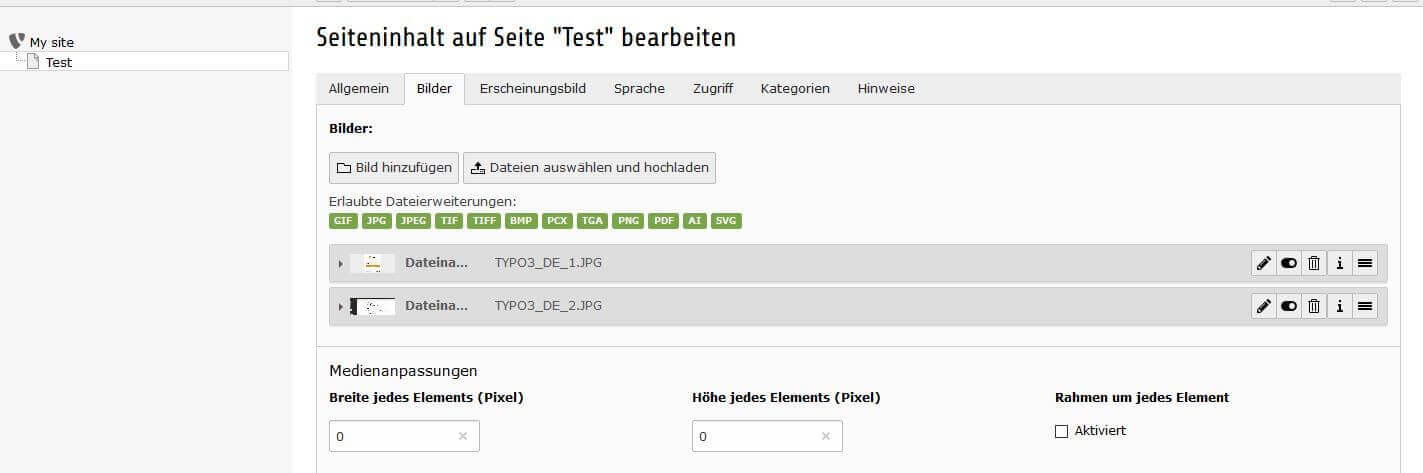Viewport: 1423px width, 473px height.
Task: Edit metadata of TYPO3_DE_1.JPG via pencil icon
Action: [x=1264, y=263]
